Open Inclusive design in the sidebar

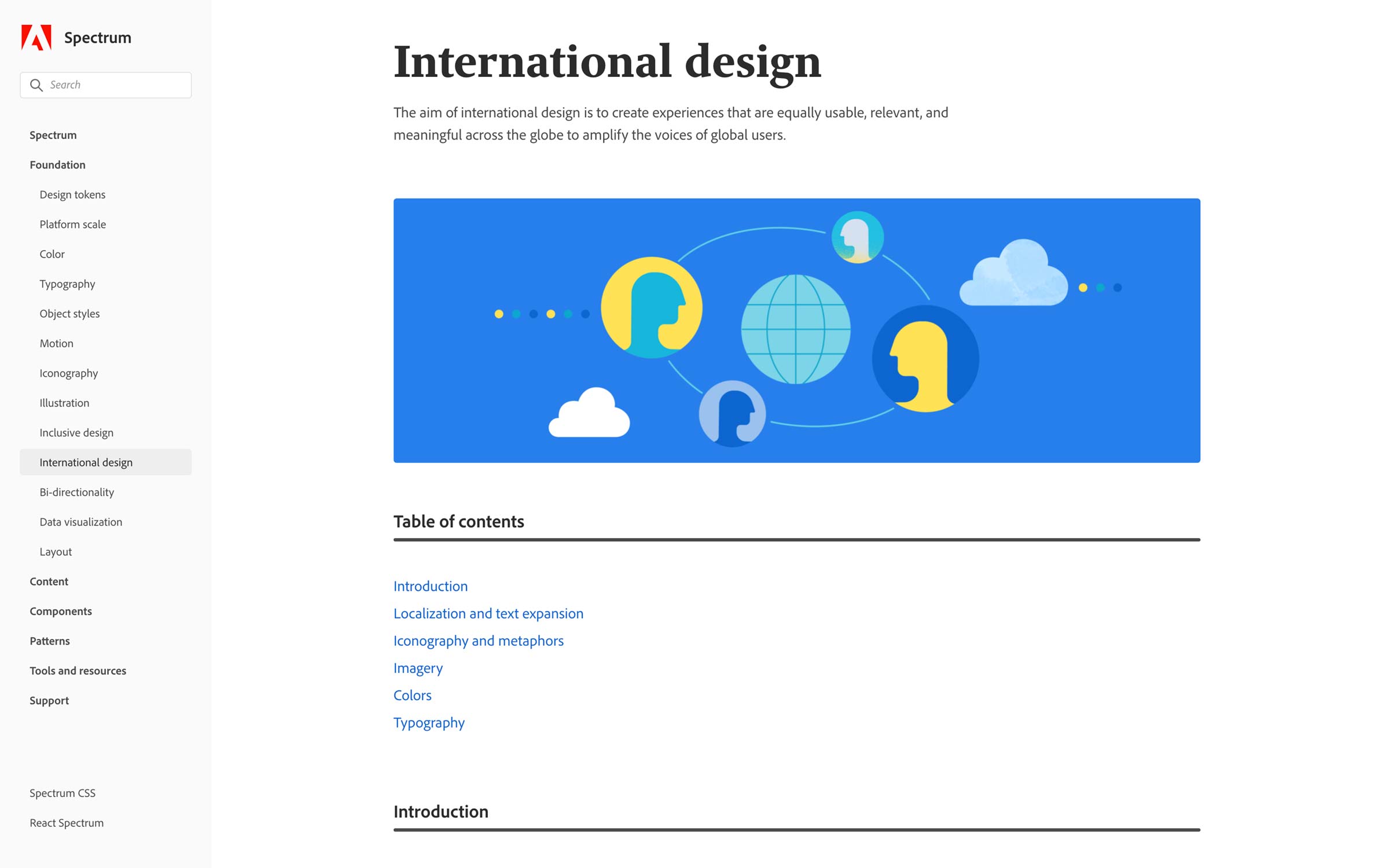pos(76,433)
